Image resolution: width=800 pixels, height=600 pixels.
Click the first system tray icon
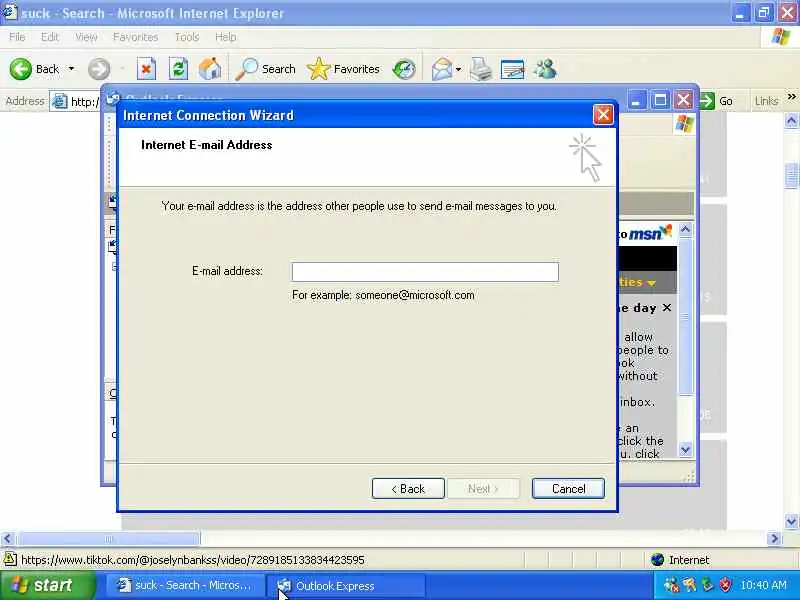click(x=671, y=585)
